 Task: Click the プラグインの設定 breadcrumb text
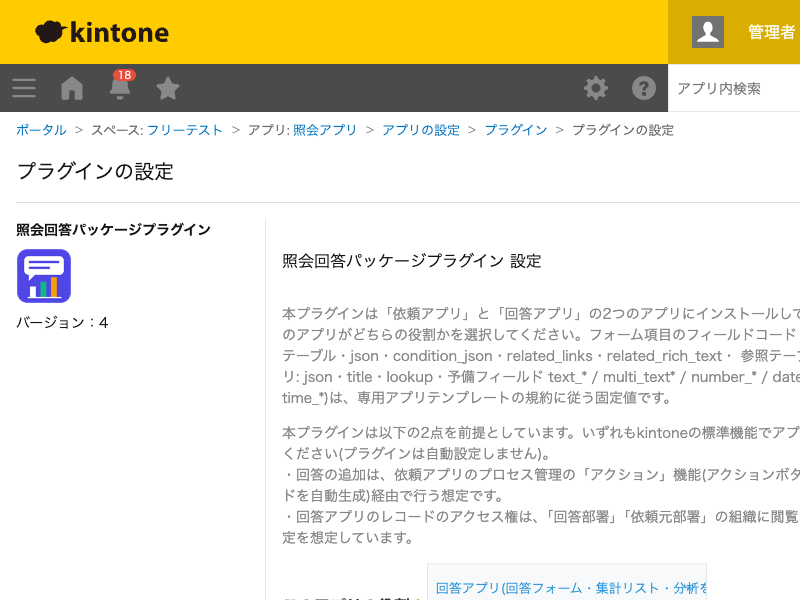tap(623, 130)
